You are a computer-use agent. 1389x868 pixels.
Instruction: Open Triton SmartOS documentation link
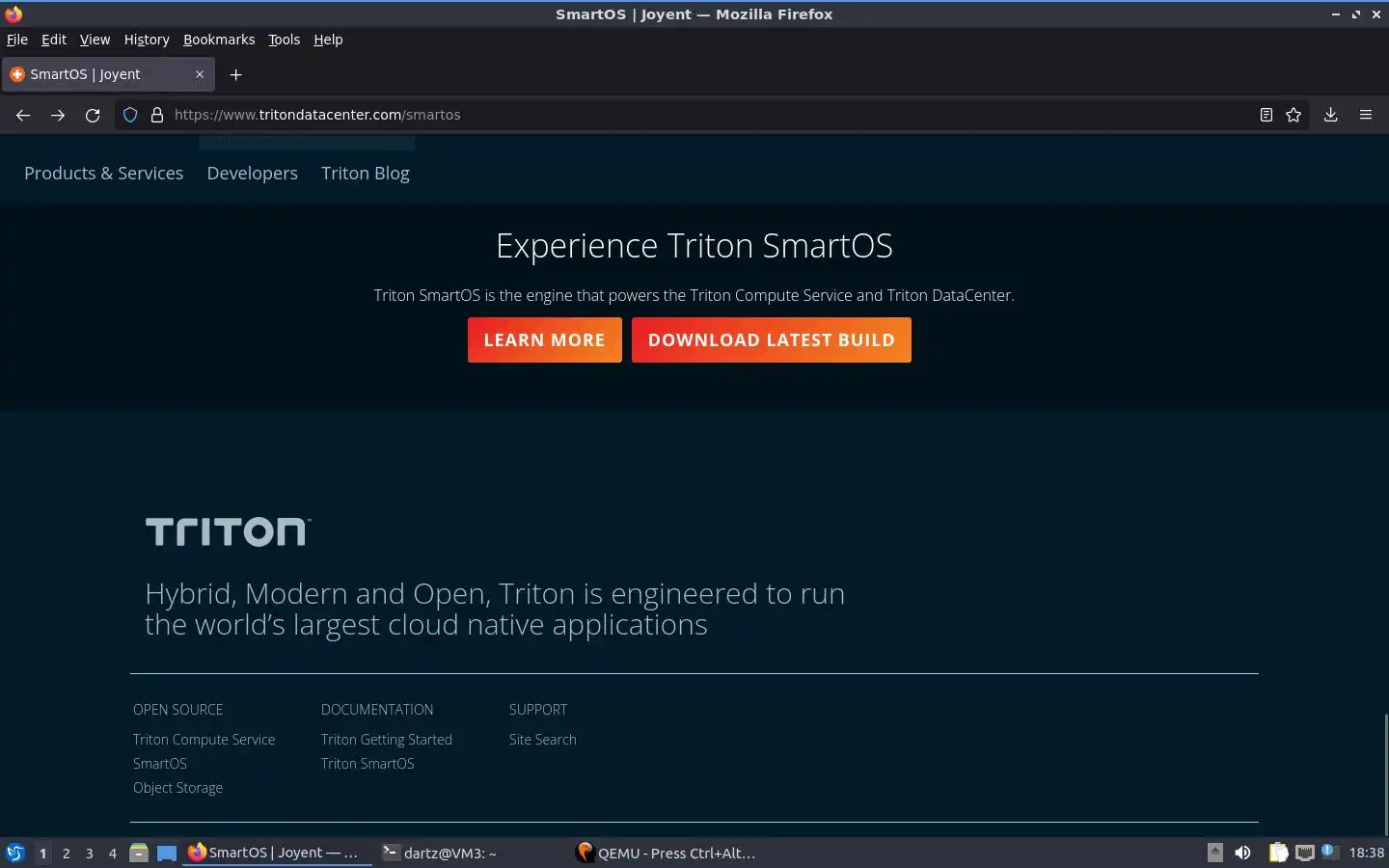pyautogui.click(x=368, y=764)
